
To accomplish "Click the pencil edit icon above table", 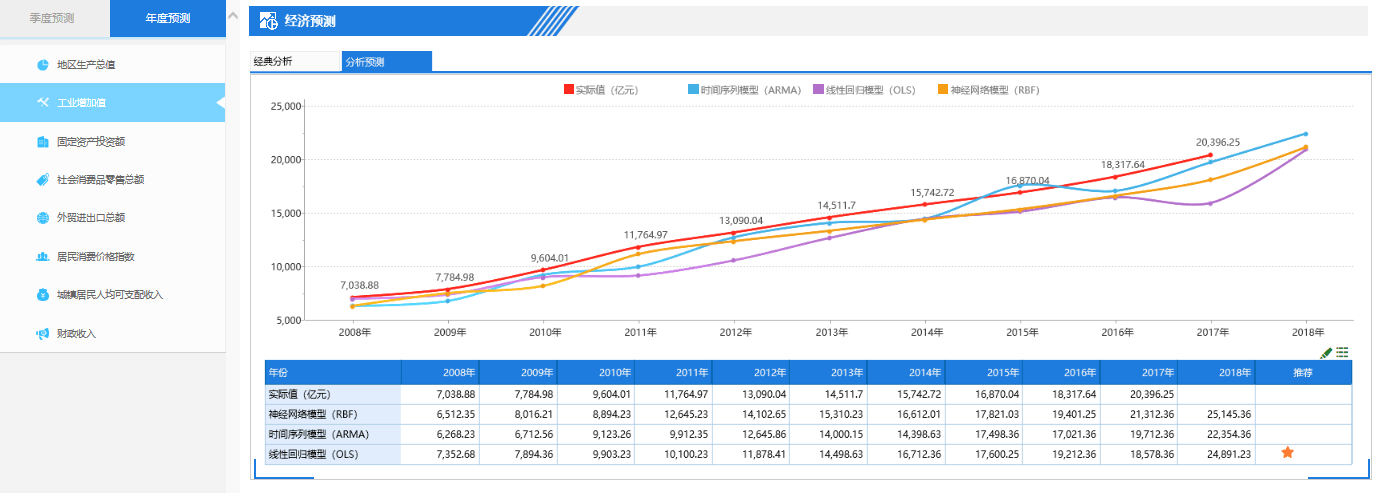I will (x=1326, y=352).
